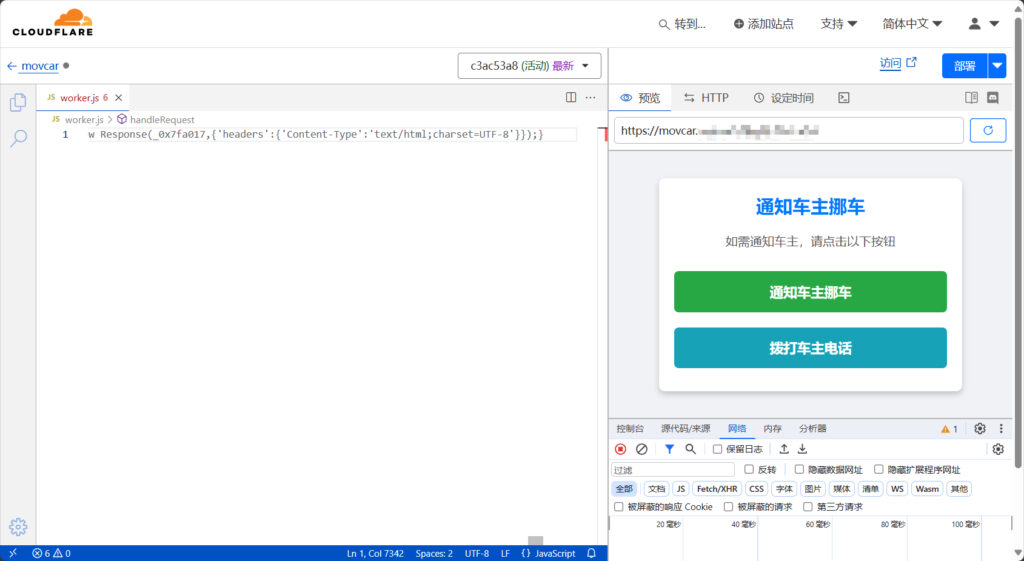Expand the 支持 menu

click(839, 24)
